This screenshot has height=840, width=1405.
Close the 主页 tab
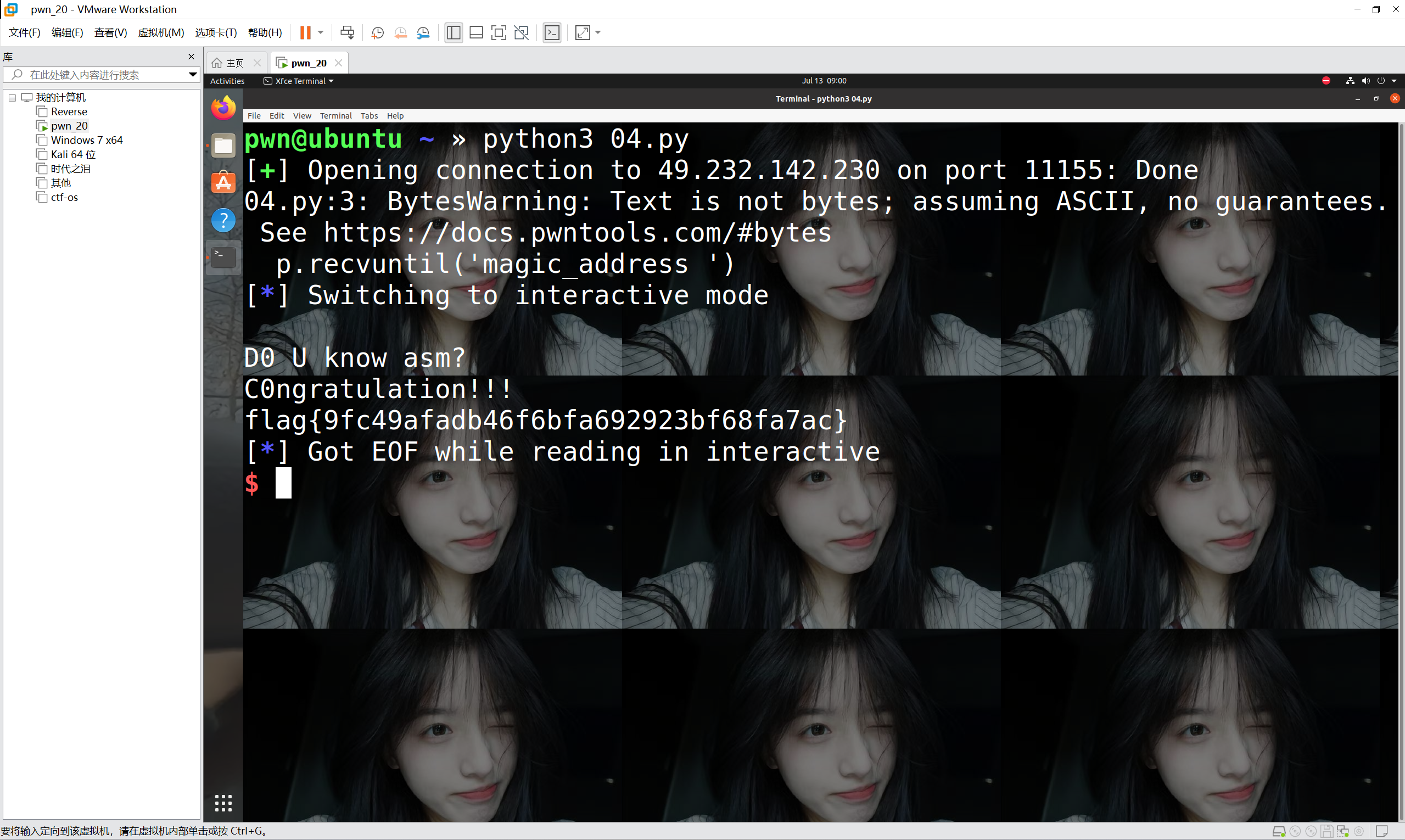(x=257, y=63)
